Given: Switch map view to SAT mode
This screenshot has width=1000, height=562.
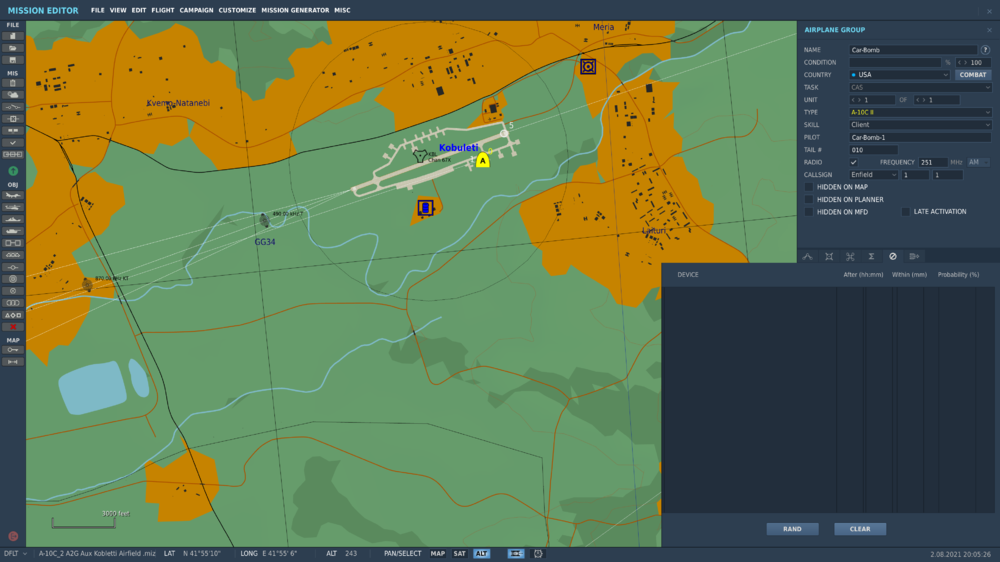Looking at the screenshot, I should (x=459, y=554).
